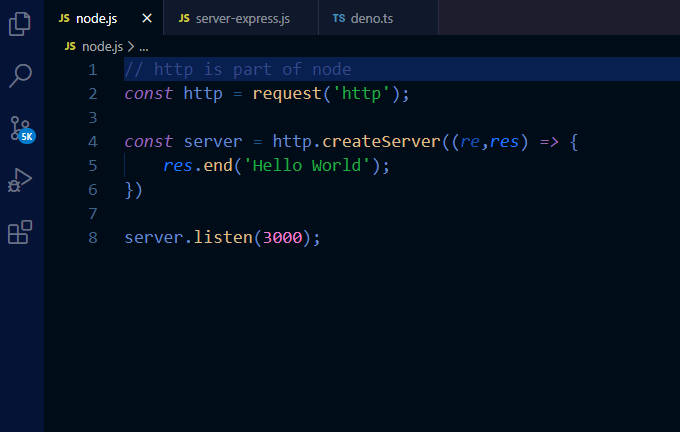Open the Explorer files view
Image resolution: width=680 pixels, height=432 pixels.
[20, 23]
